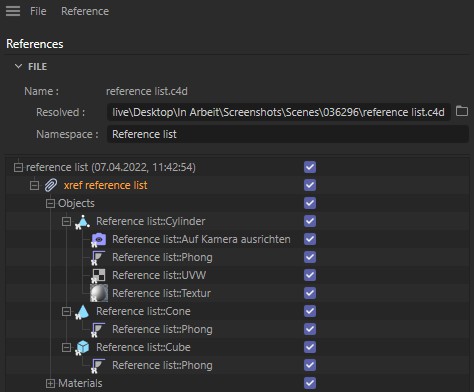Open the hamburger menu icon
This screenshot has width=474, height=392.
[13, 11]
